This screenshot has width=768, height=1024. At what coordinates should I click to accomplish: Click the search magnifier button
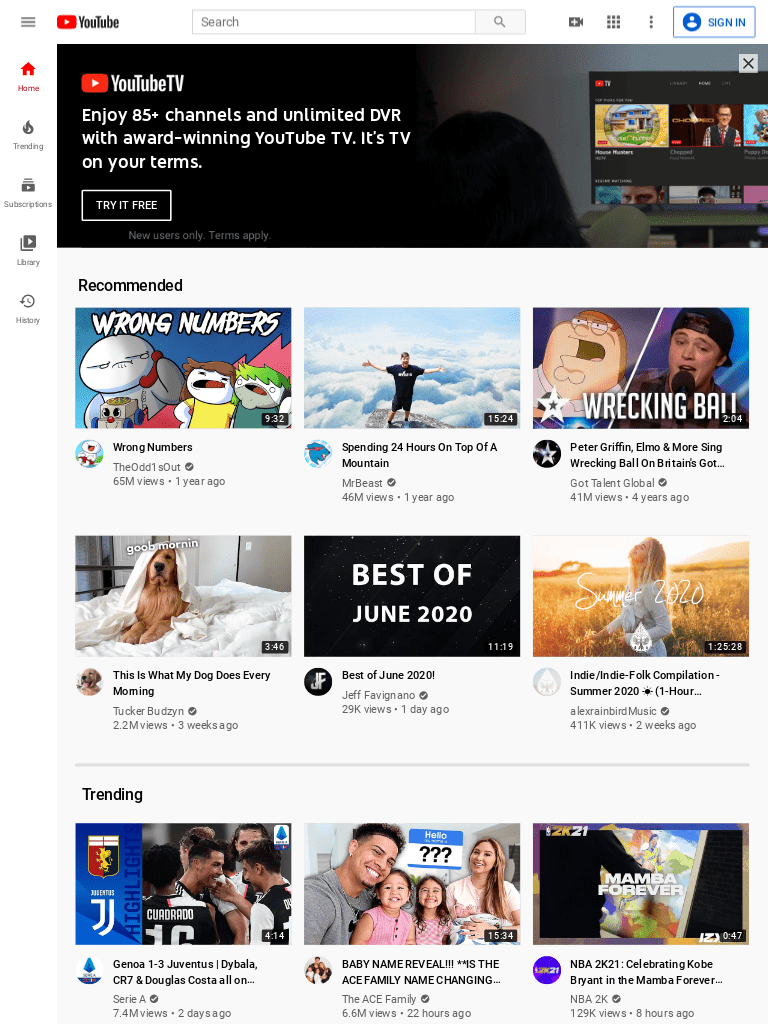pyautogui.click(x=500, y=22)
